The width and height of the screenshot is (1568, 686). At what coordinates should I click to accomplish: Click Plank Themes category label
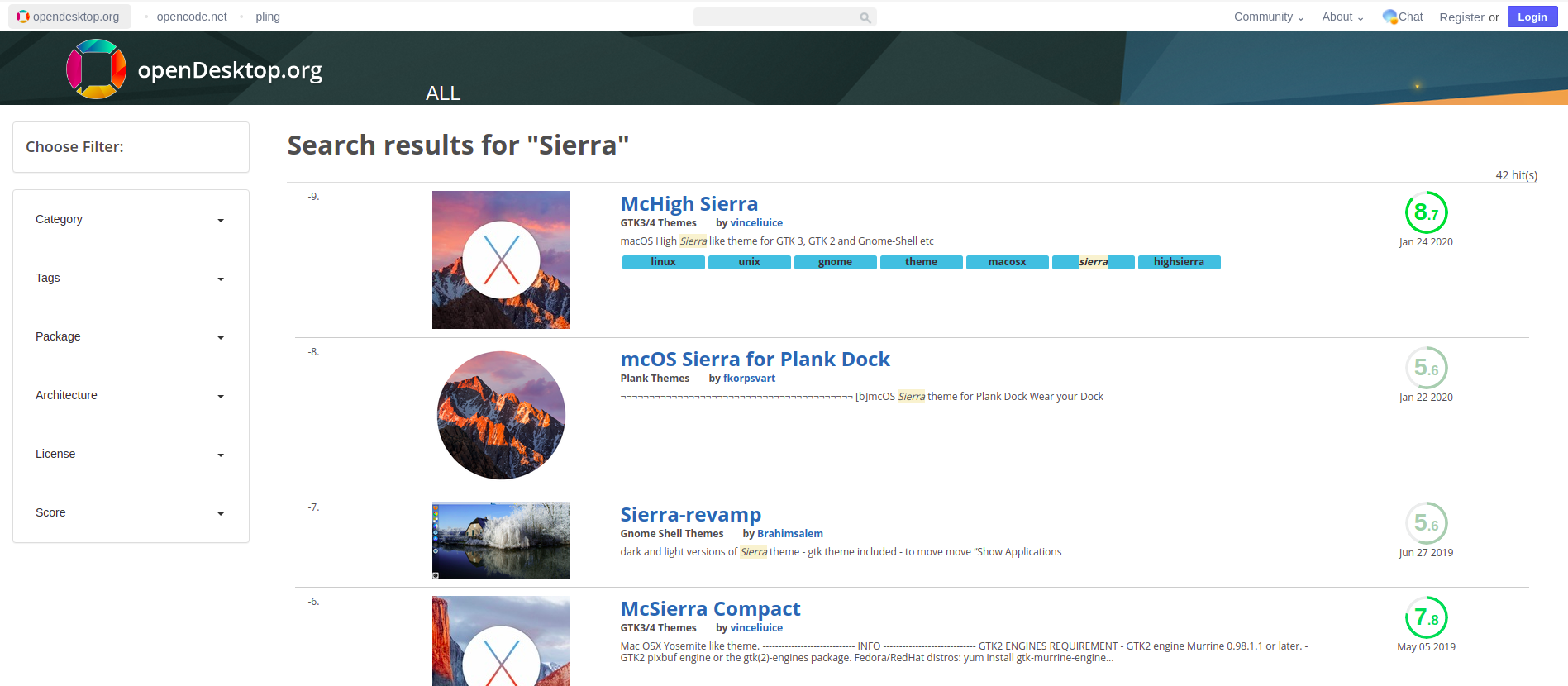(655, 379)
